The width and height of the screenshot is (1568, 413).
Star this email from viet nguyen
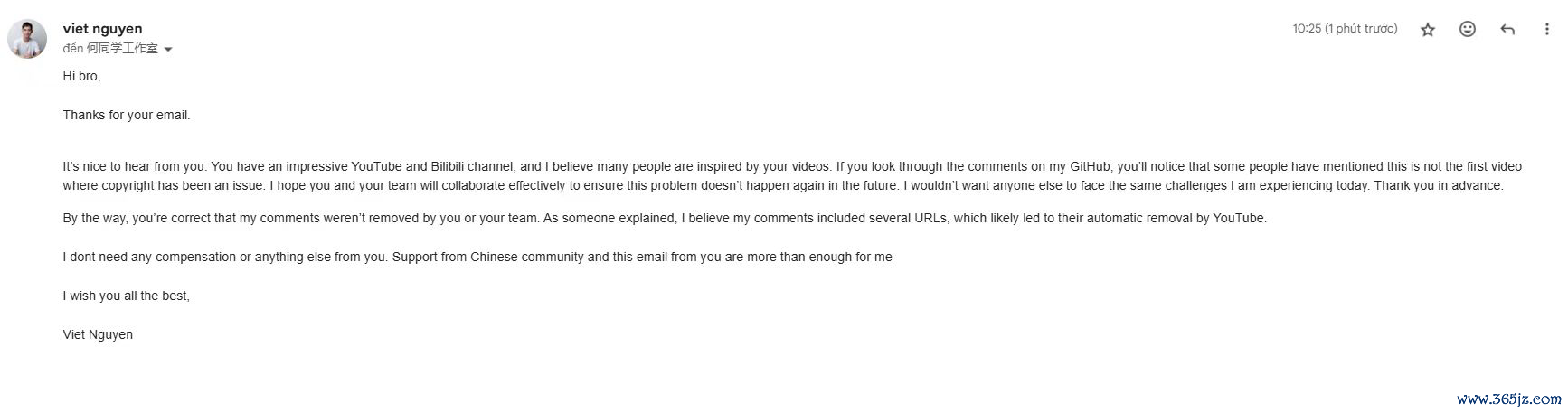[x=1428, y=30]
